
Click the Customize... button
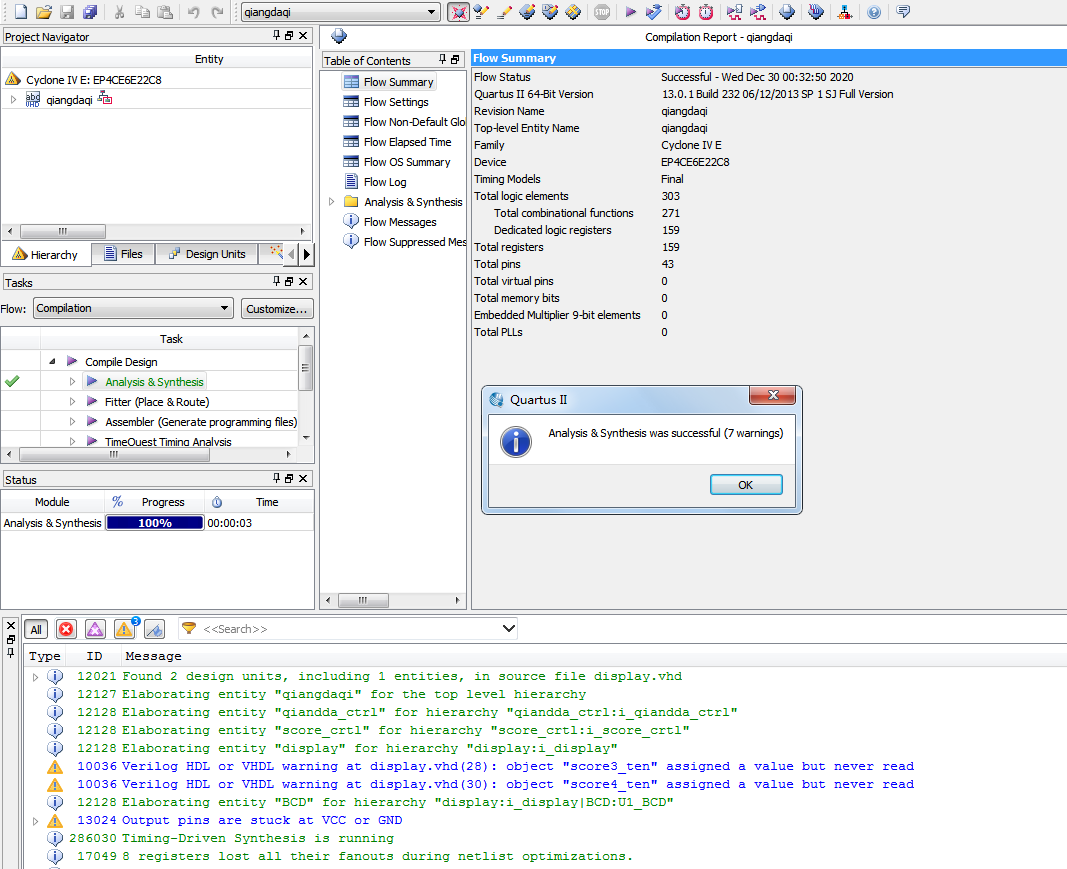tap(277, 309)
